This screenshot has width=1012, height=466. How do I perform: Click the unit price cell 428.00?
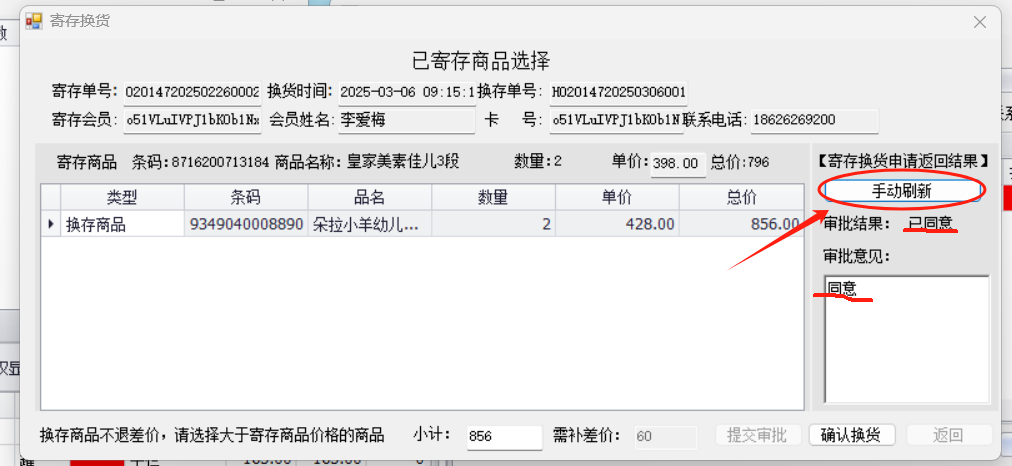pyautogui.click(x=618, y=224)
